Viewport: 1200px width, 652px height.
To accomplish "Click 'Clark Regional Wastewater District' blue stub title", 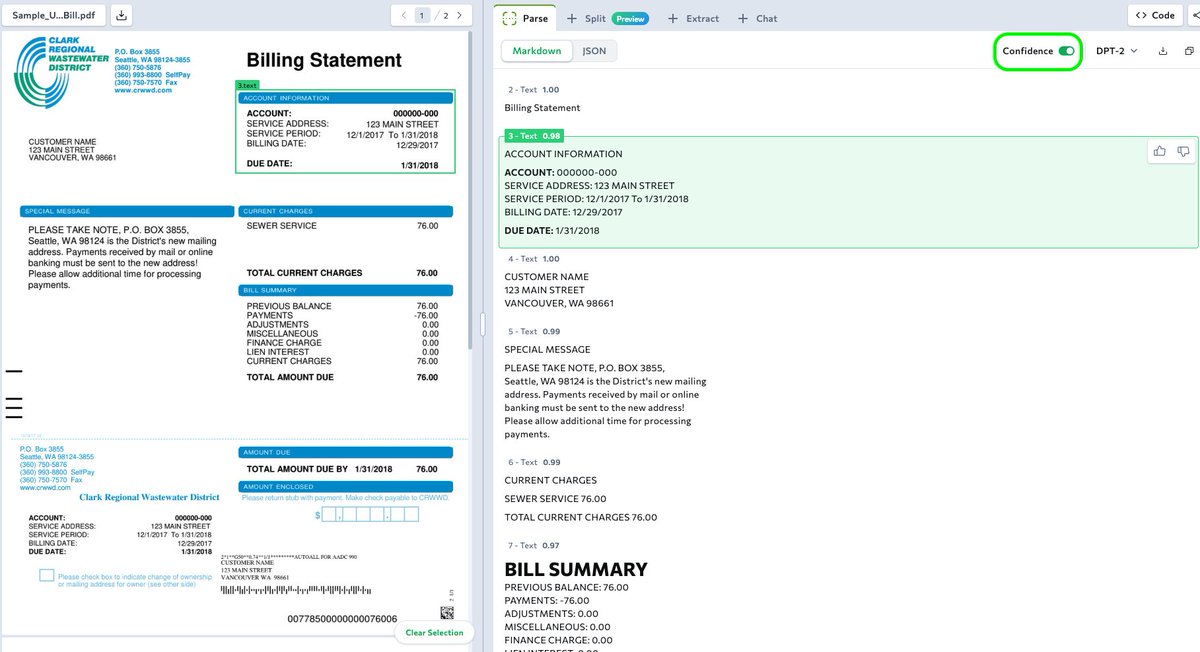I will (x=149, y=497).
